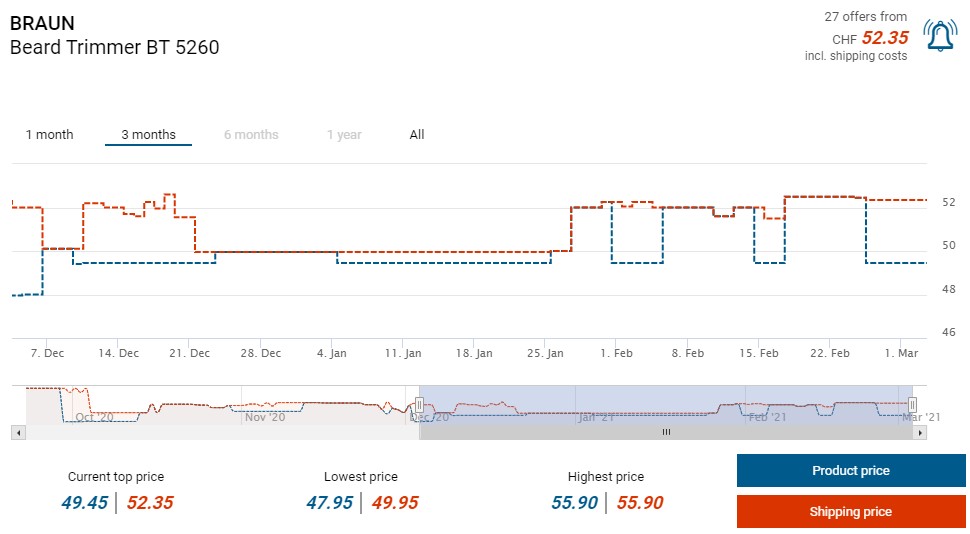Viewport: 970px width, 534px height.
Task: Click the scrollbar thumb grip in navigator
Action: point(666,432)
